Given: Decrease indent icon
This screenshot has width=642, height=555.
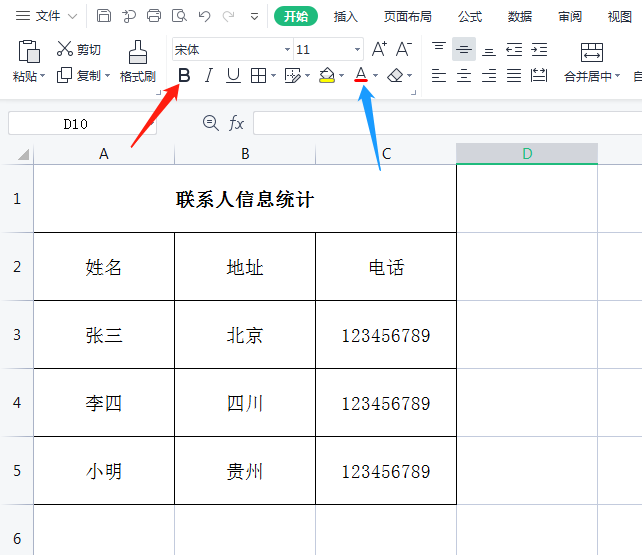Looking at the screenshot, I should click(x=514, y=50).
